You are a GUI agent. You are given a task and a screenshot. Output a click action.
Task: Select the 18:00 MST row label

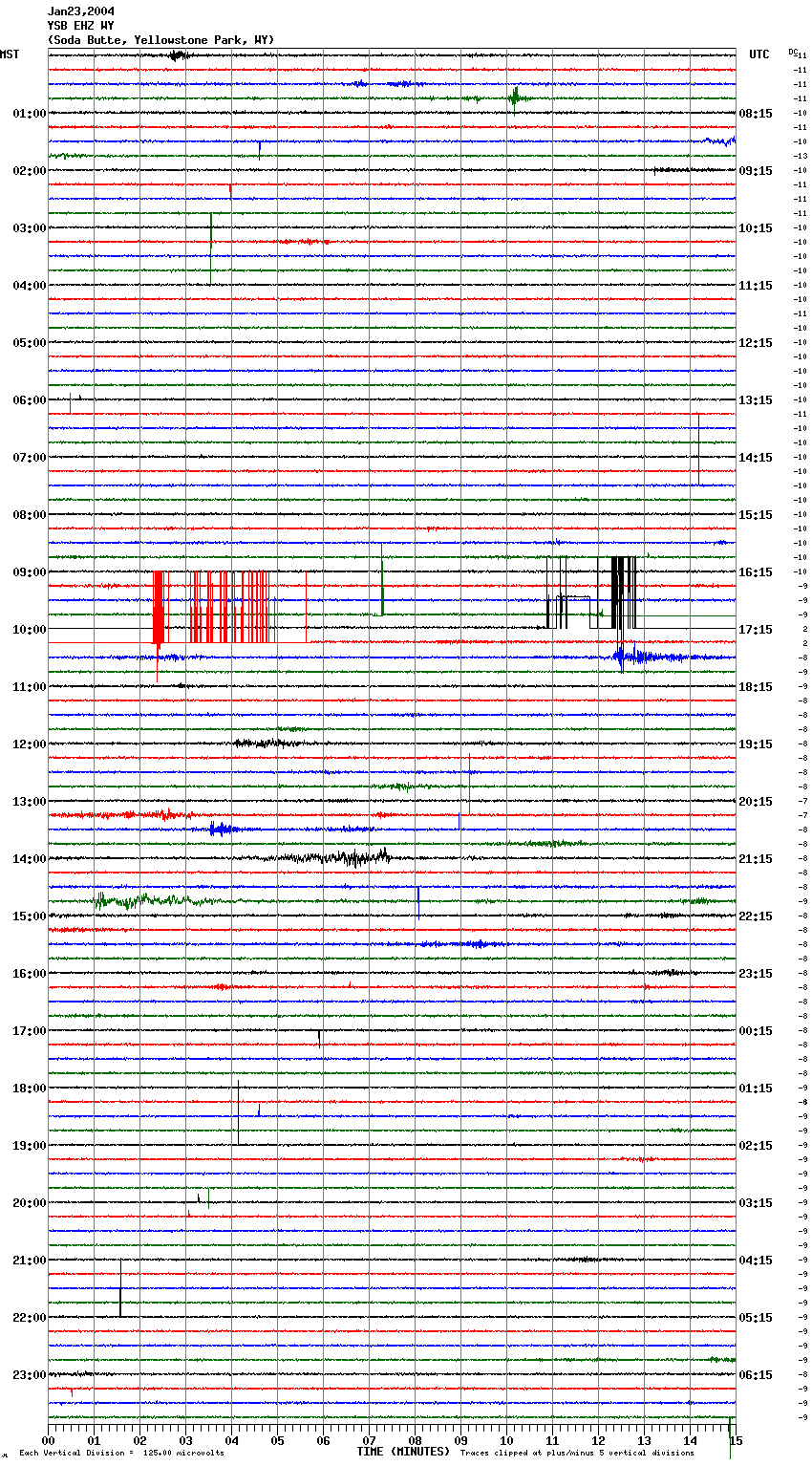(29, 1089)
